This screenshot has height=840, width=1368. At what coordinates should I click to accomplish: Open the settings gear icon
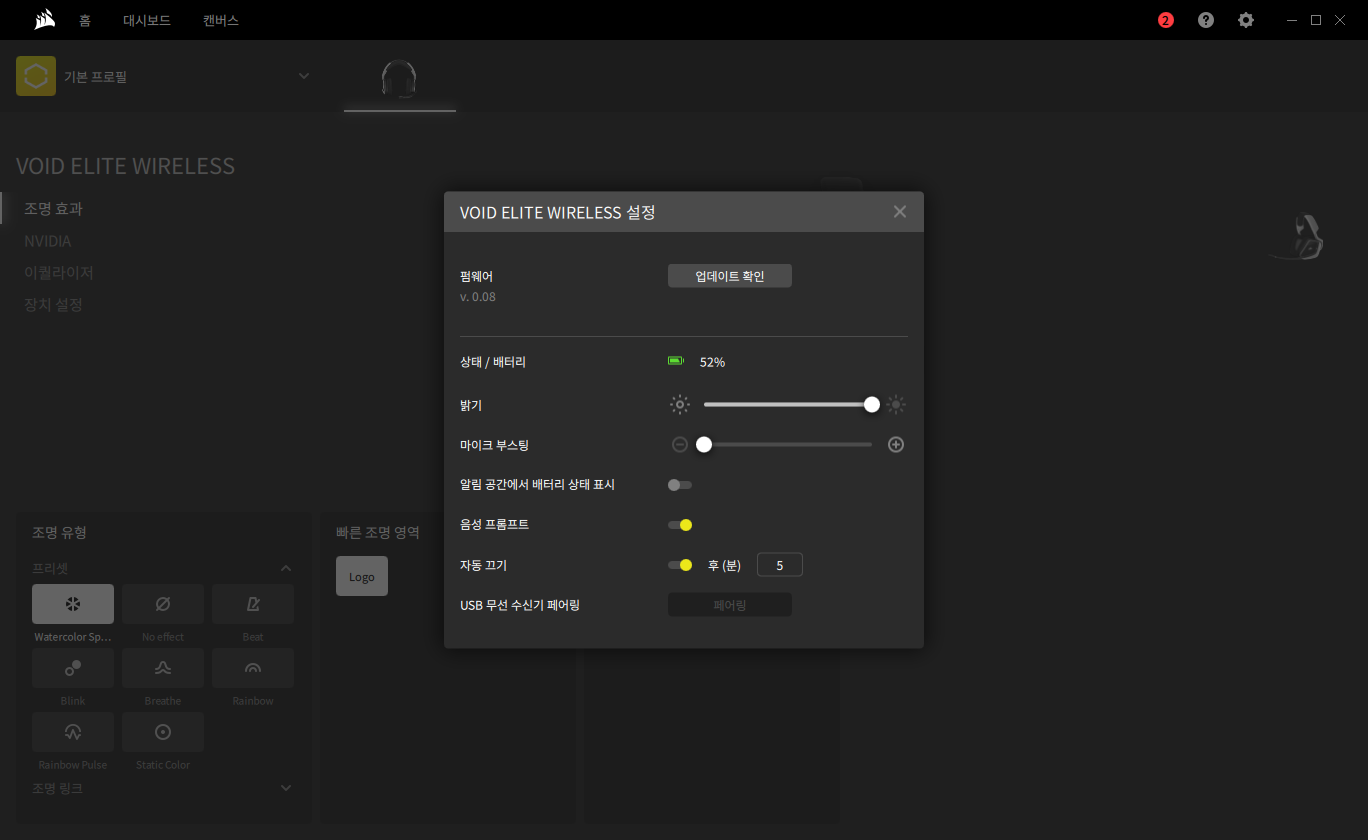(x=1246, y=20)
